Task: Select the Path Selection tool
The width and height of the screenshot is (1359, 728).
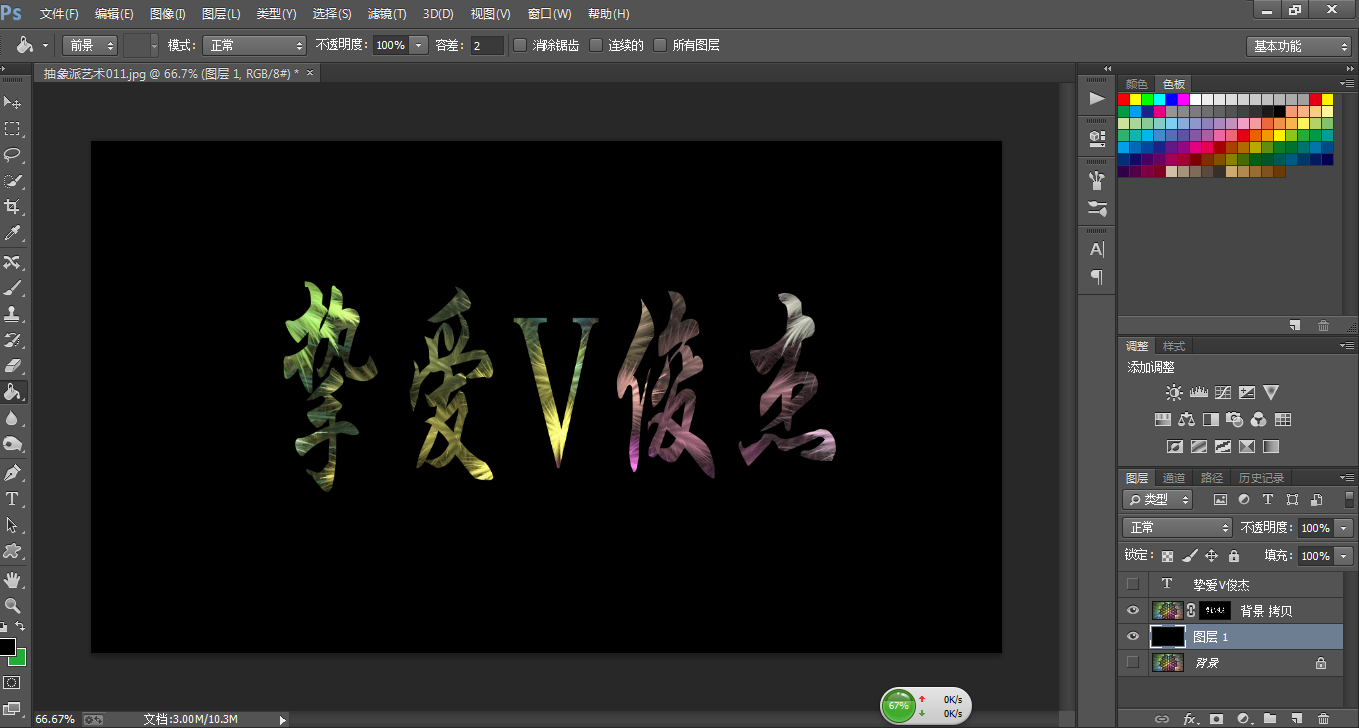Action: pos(13,524)
